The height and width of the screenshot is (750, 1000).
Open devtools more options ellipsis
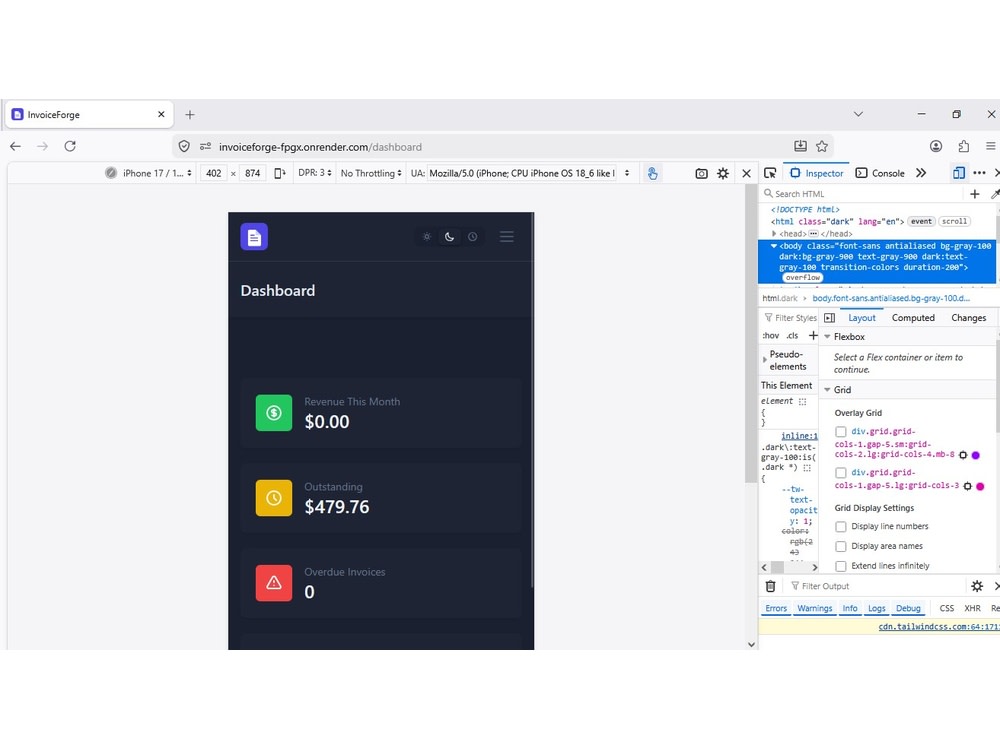(980, 173)
